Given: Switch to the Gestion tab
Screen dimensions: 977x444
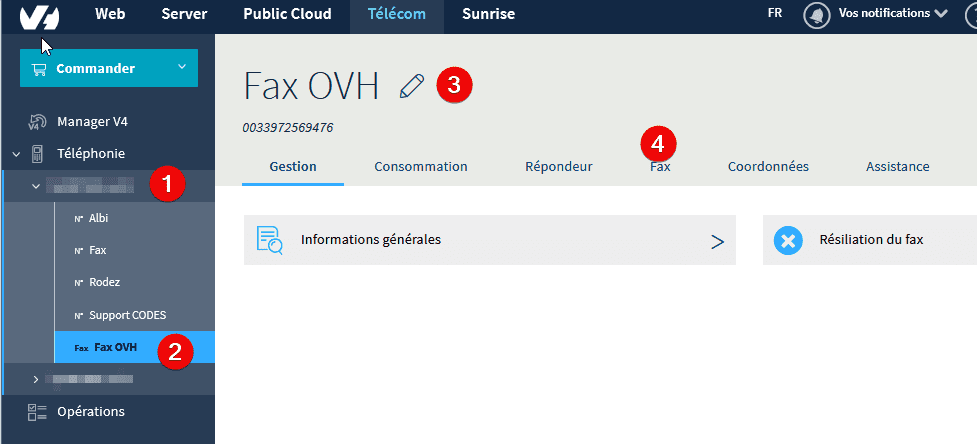Looking at the screenshot, I should 293,167.
